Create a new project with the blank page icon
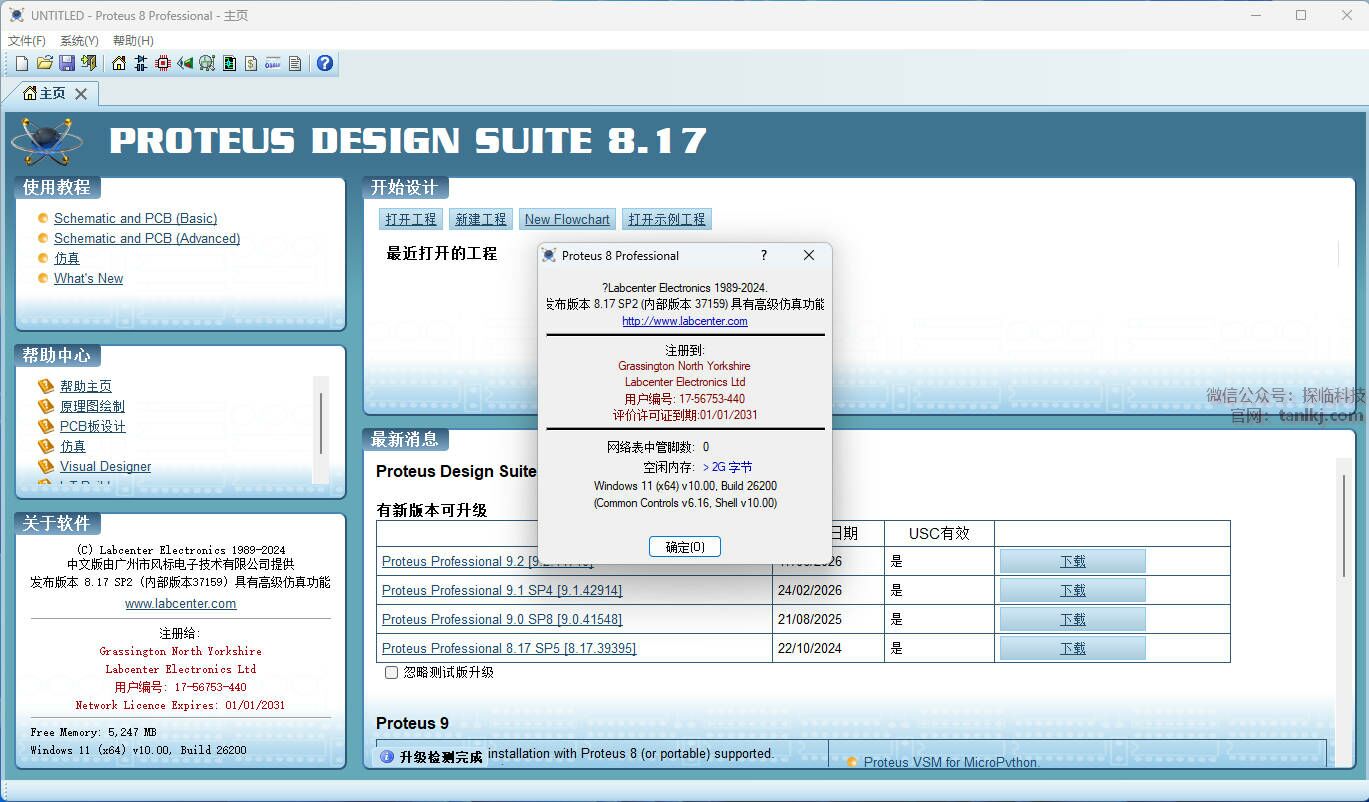Screen dimensions: 1369x802 click(22, 63)
